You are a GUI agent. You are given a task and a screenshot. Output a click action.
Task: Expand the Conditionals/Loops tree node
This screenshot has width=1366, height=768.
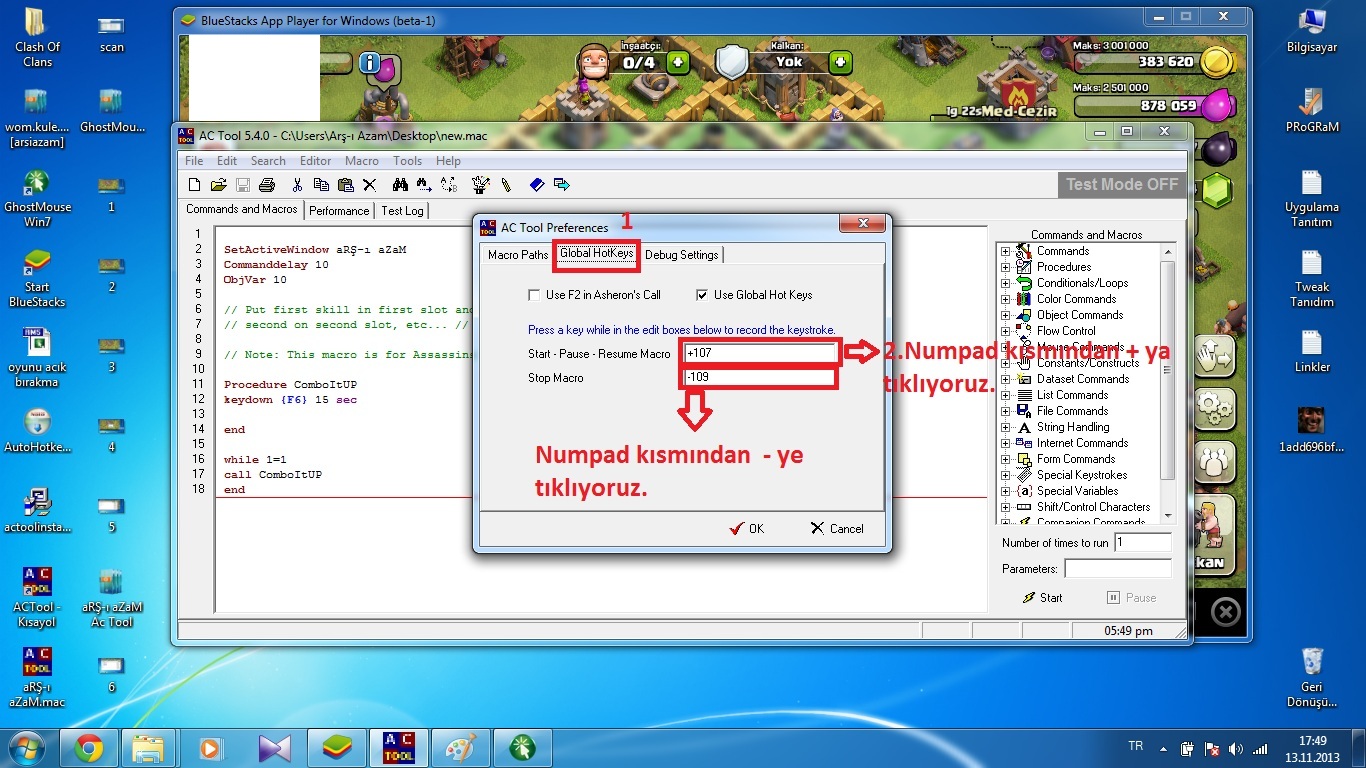1005,283
